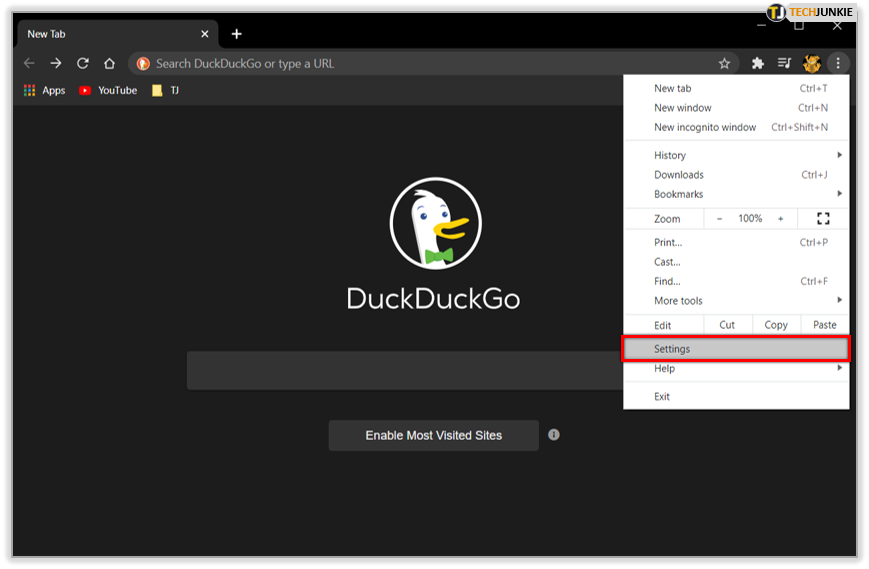Bookmark this tab with the star icon
The height and width of the screenshot is (569, 869).
[724, 64]
